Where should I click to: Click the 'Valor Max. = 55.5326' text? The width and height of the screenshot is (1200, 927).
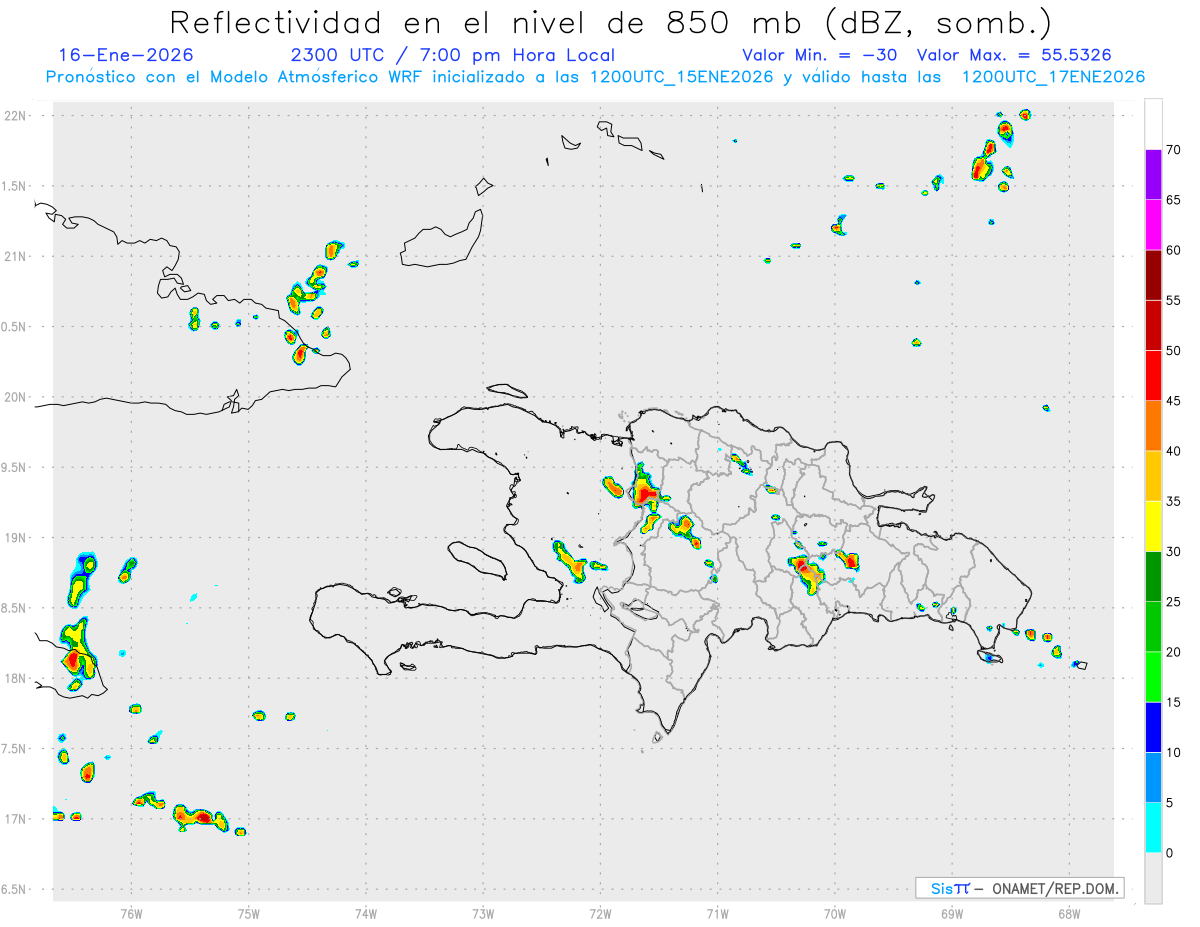pyautogui.click(x=1014, y=55)
